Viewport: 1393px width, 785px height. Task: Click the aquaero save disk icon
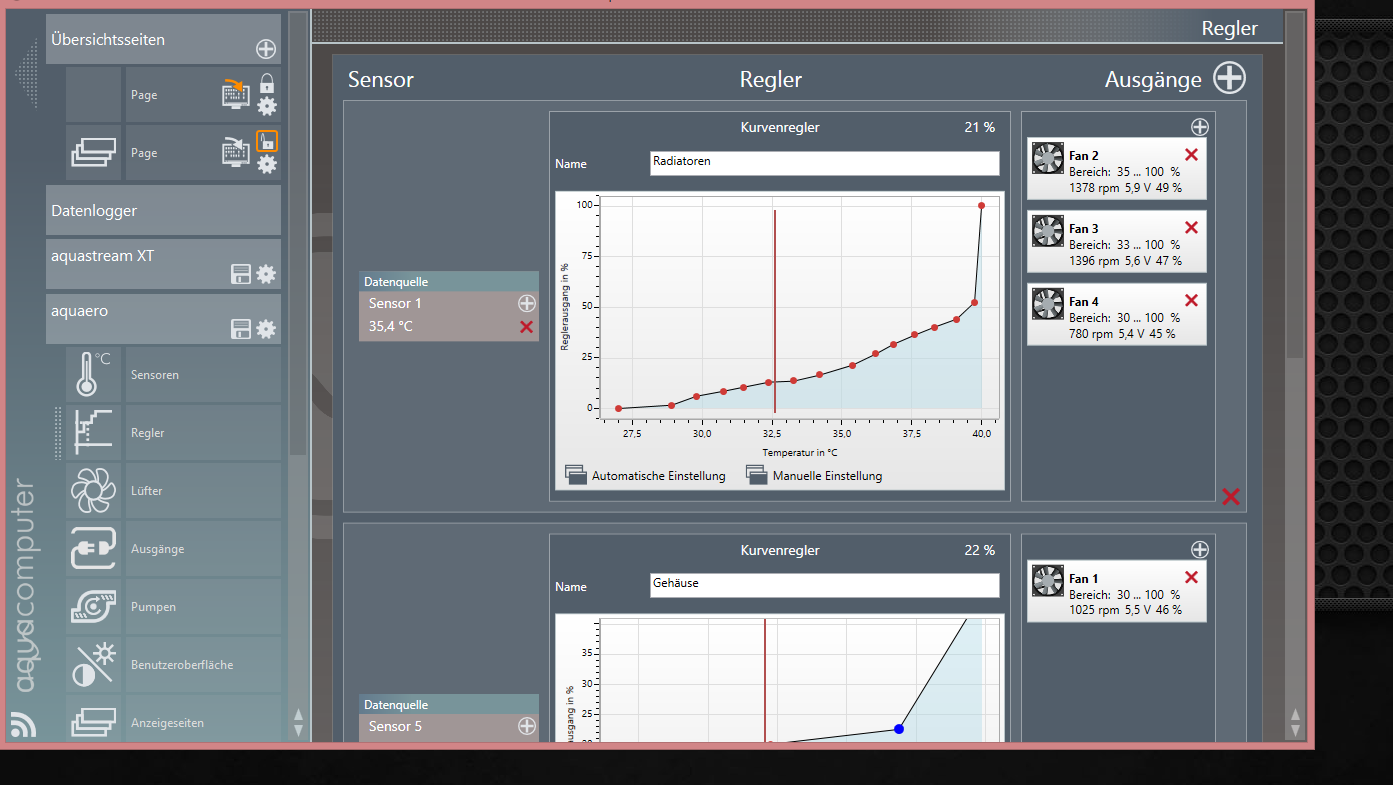pos(240,329)
